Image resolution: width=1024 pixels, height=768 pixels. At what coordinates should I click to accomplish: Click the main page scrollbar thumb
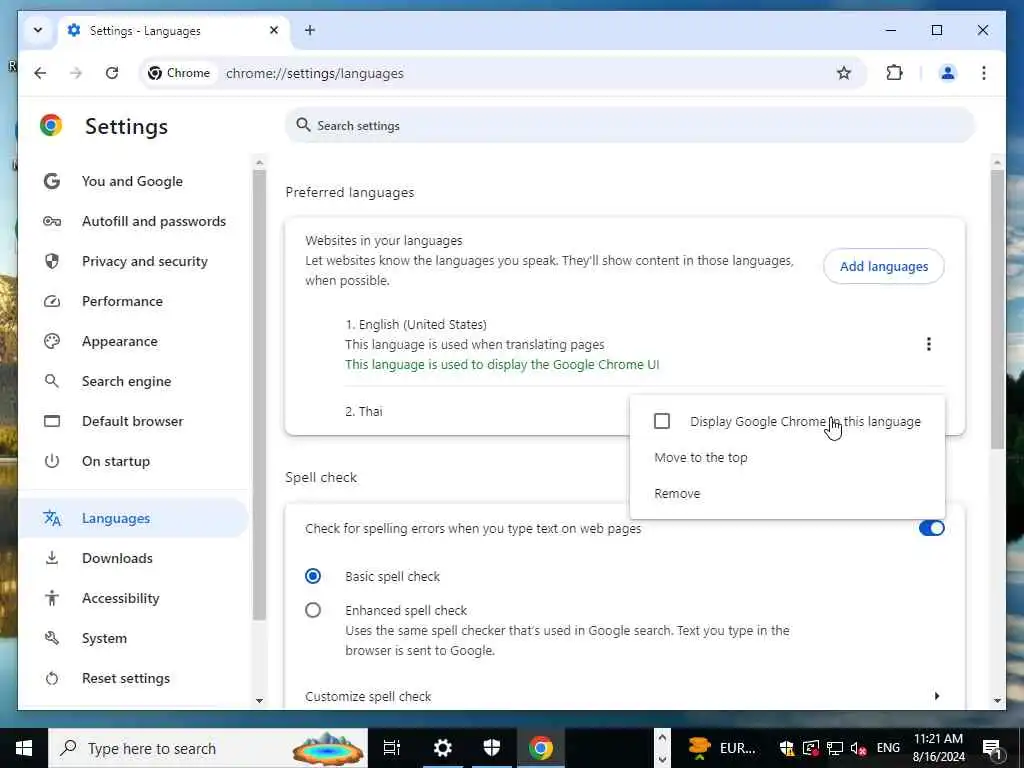997,309
